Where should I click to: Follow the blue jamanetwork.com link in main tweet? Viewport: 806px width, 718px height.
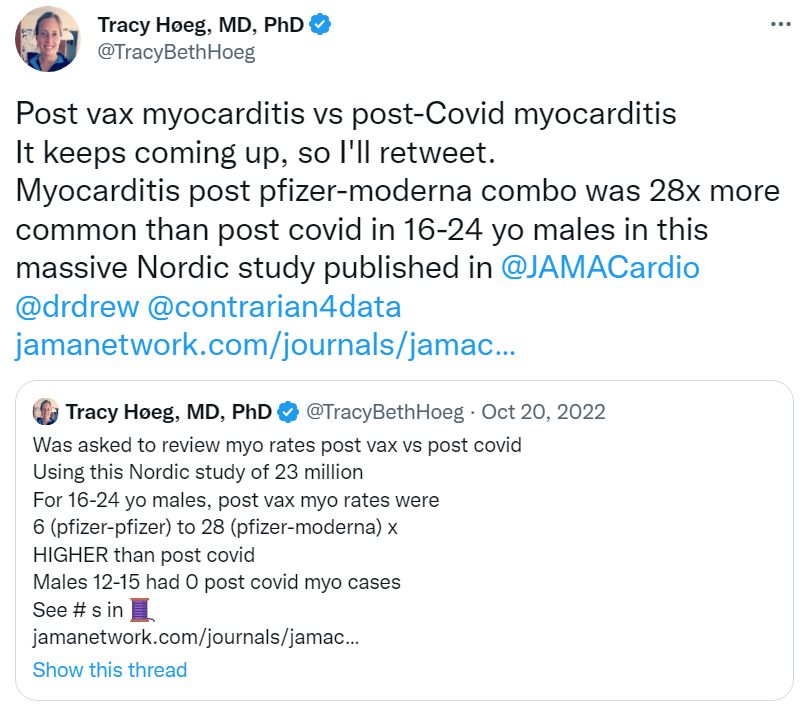(x=265, y=346)
